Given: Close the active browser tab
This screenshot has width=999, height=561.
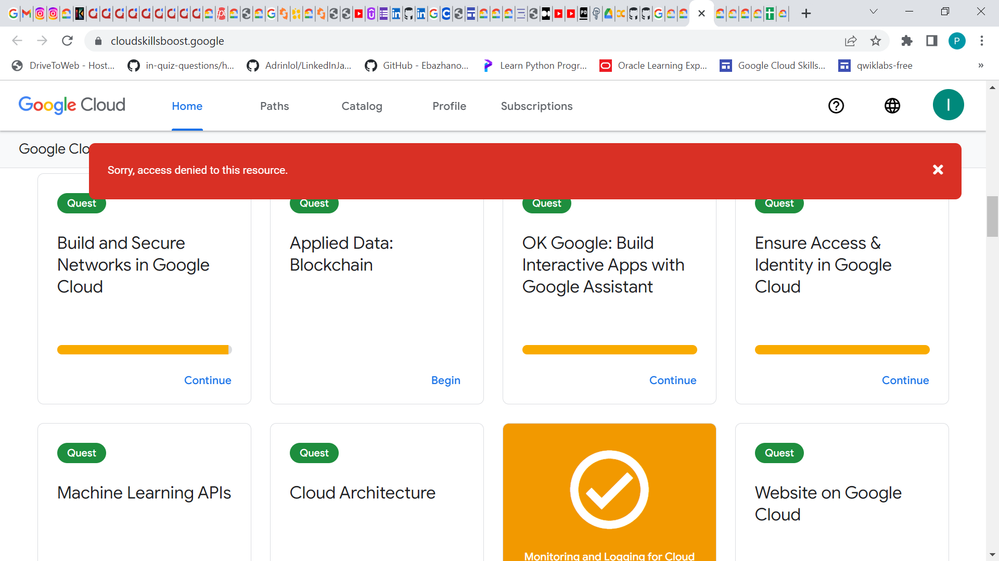Looking at the screenshot, I should click(x=701, y=13).
